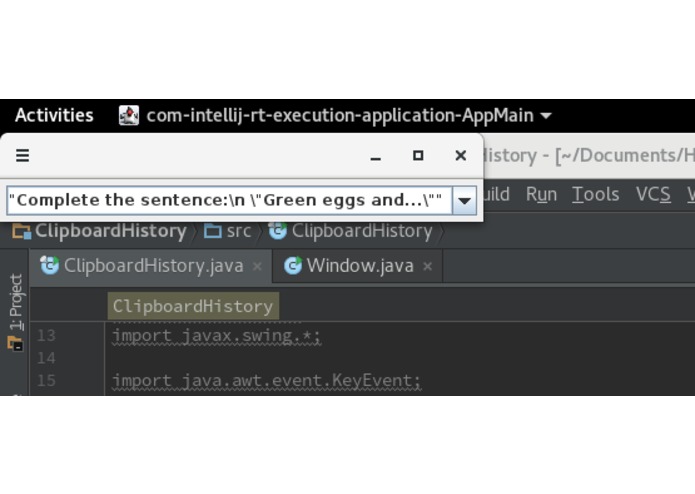The width and height of the screenshot is (695, 494).
Task: Click the src folder icon in breadcrumb
Action: pos(213,231)
